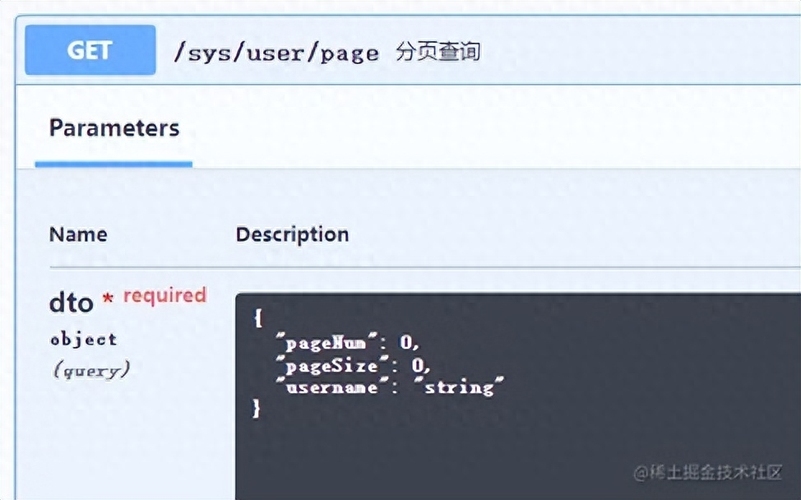This screenshot has height=500, width=801.
Task: Click the object type label under dto
Action: tap(83, 340)
